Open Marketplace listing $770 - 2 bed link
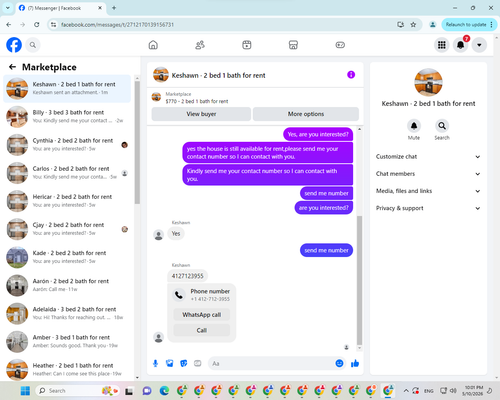This screenshot has width=500, height=400. pos(197,101)
